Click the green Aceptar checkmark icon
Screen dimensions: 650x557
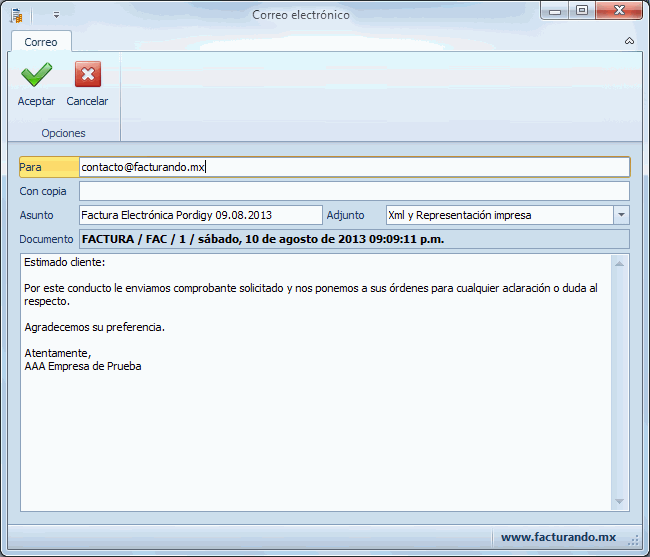point(36,75)
